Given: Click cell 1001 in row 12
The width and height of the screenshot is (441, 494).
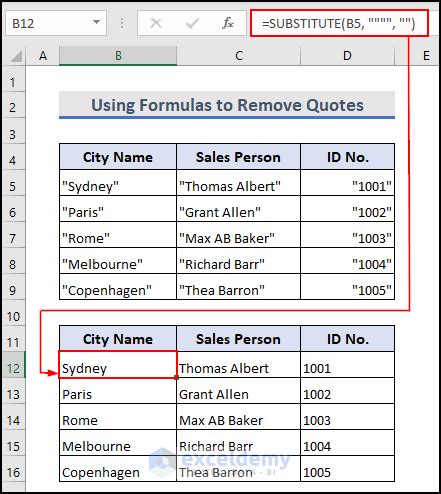Looking at the screenshot, I should (x=348, y=365).
